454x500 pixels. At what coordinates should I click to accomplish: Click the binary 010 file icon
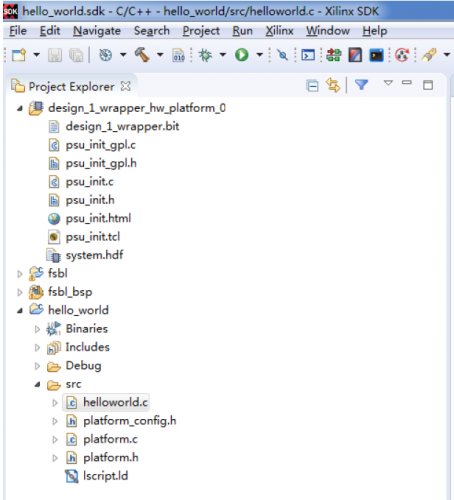click(x=179, y=55)
